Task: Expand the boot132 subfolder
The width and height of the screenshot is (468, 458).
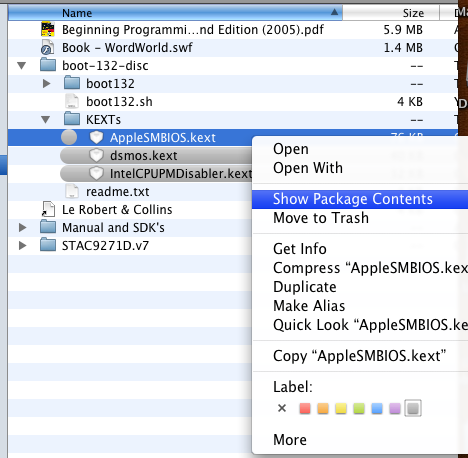Action: 46,83
